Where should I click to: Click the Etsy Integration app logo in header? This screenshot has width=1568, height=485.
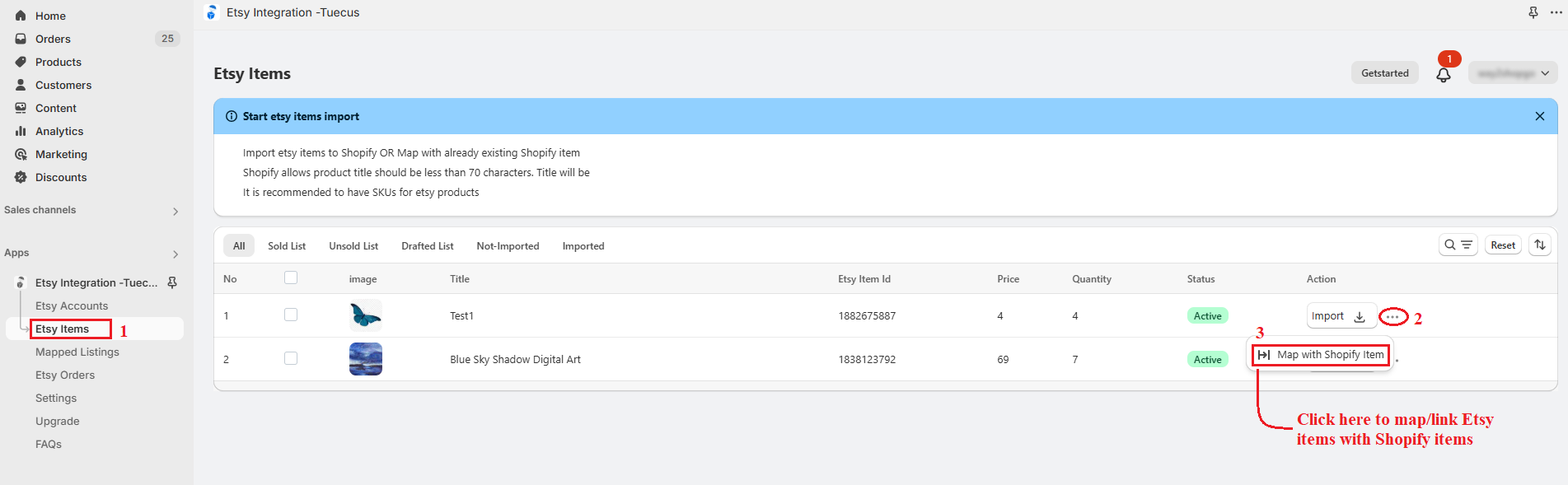tap(212, 12)
